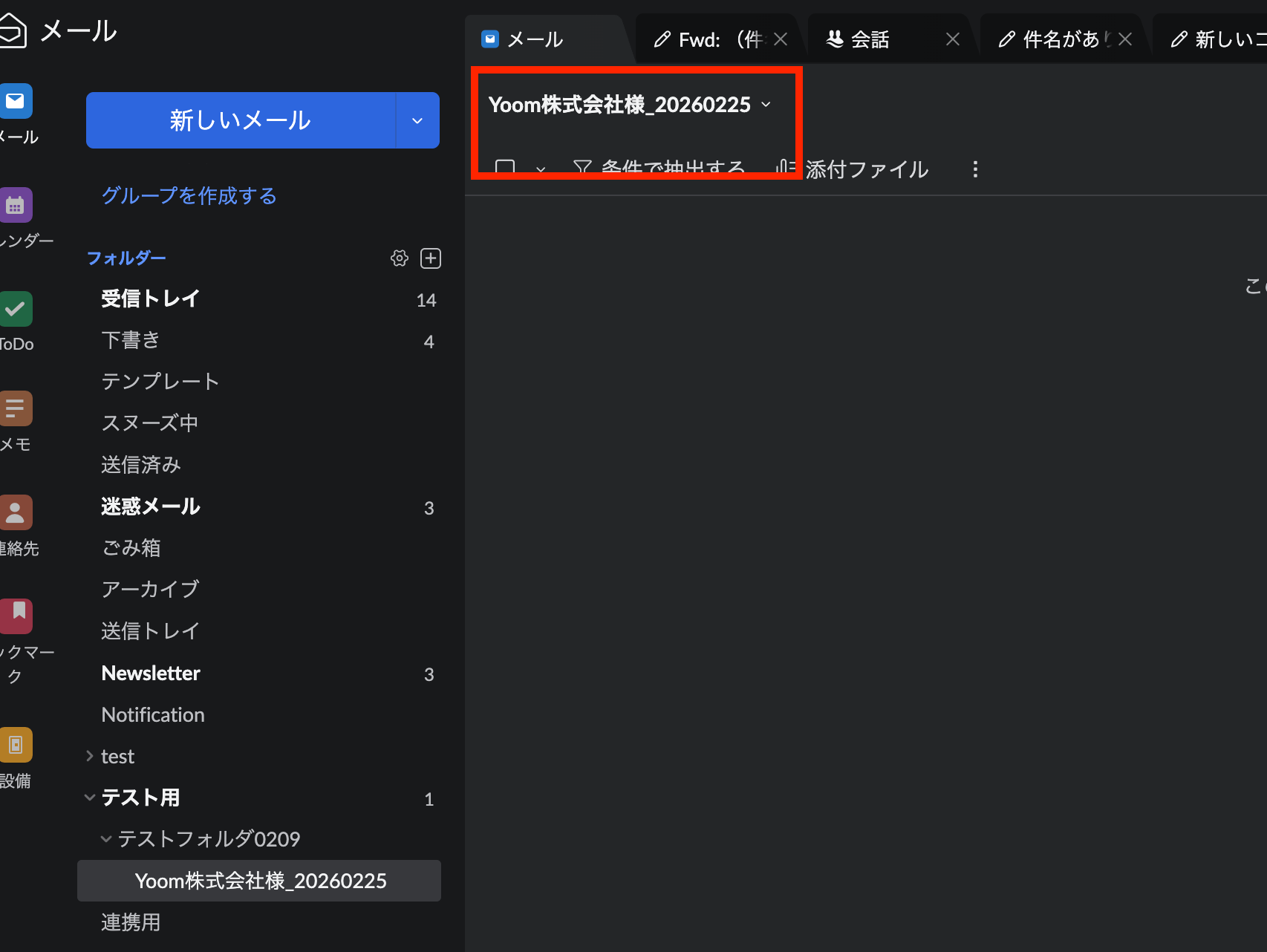Click the mail logo at top left
This screenshot has width=1267, height=952.
click(x=13, y=31)
